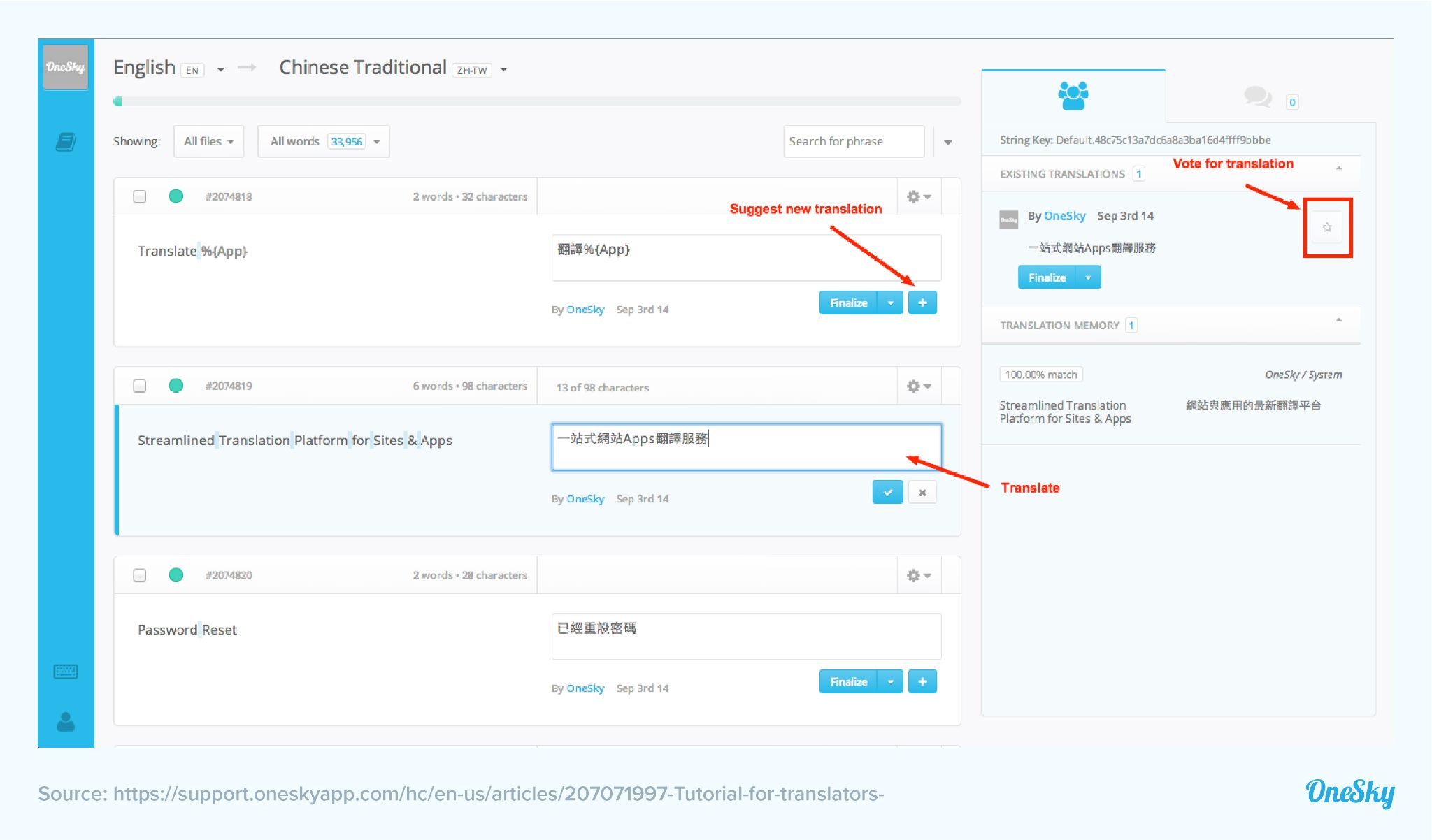1432x840 pixels.
Task: Click the 100.00% match badge
Action: 1041,375
